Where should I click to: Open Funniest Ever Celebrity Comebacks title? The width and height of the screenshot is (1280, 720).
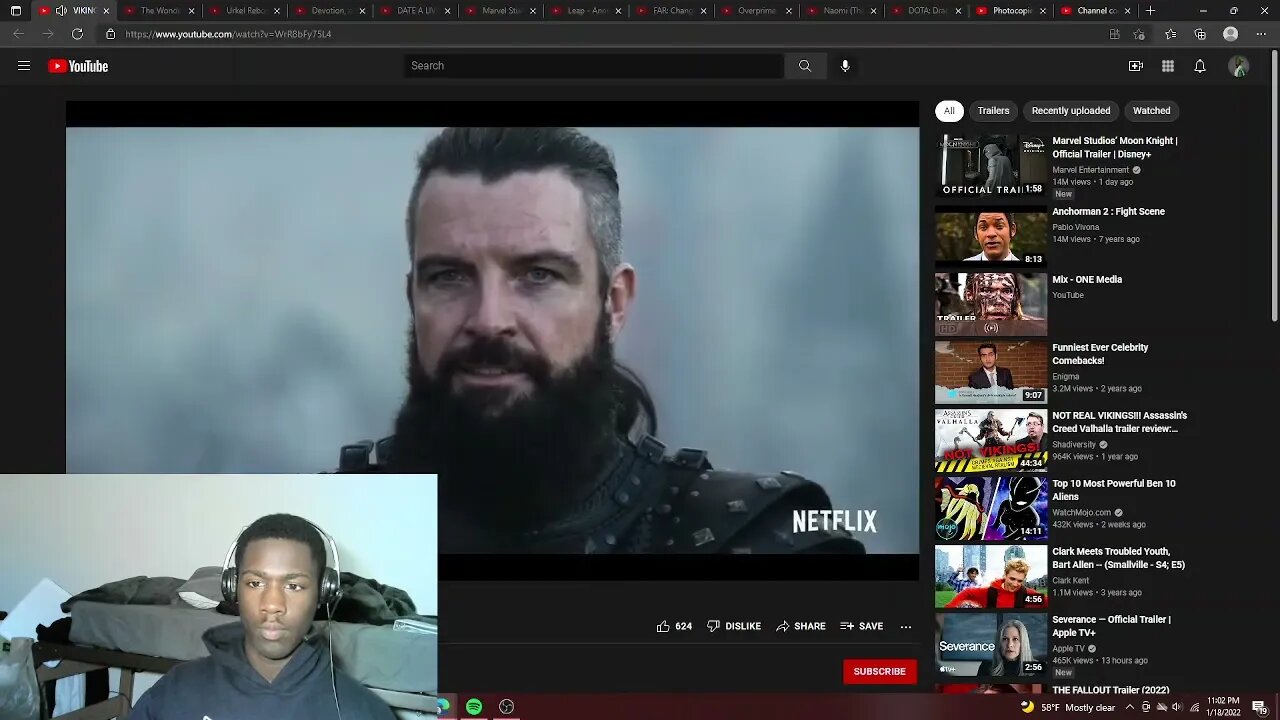(1100, 354)
